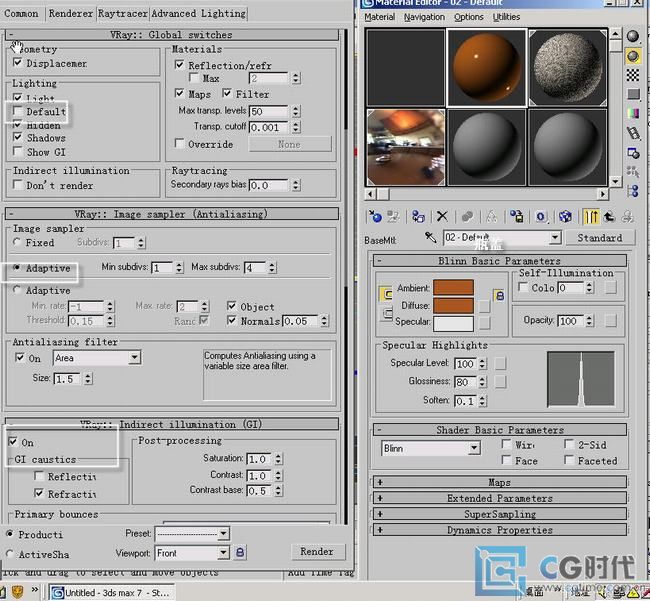Click the Video Color Check icon

(633, 113)
